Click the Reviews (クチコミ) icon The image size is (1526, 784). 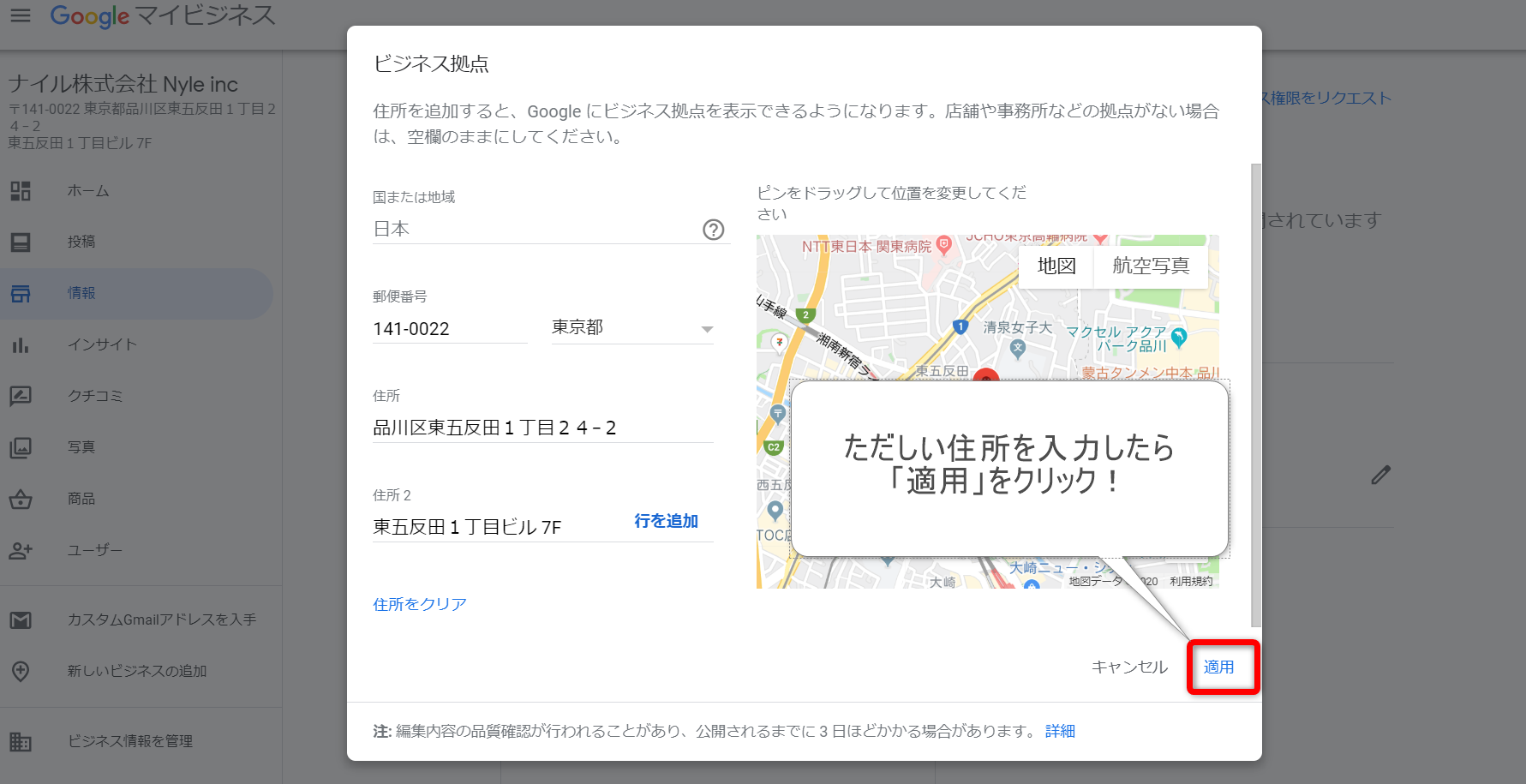[21, 396]
